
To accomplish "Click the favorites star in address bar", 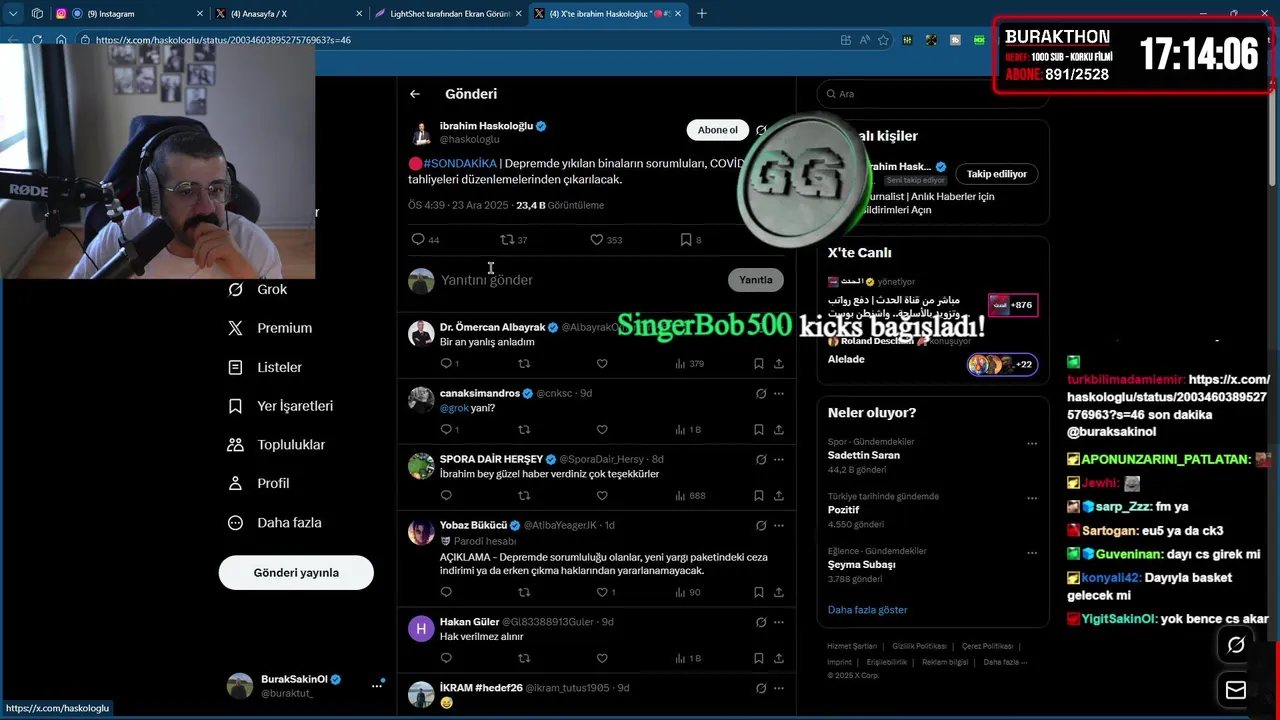I will click(883, 40).
